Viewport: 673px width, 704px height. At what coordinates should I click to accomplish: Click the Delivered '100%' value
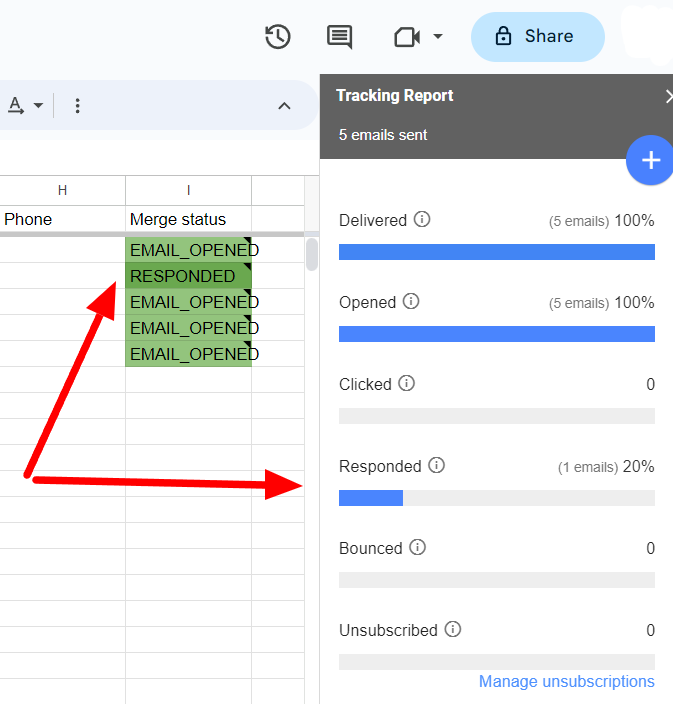634,220
